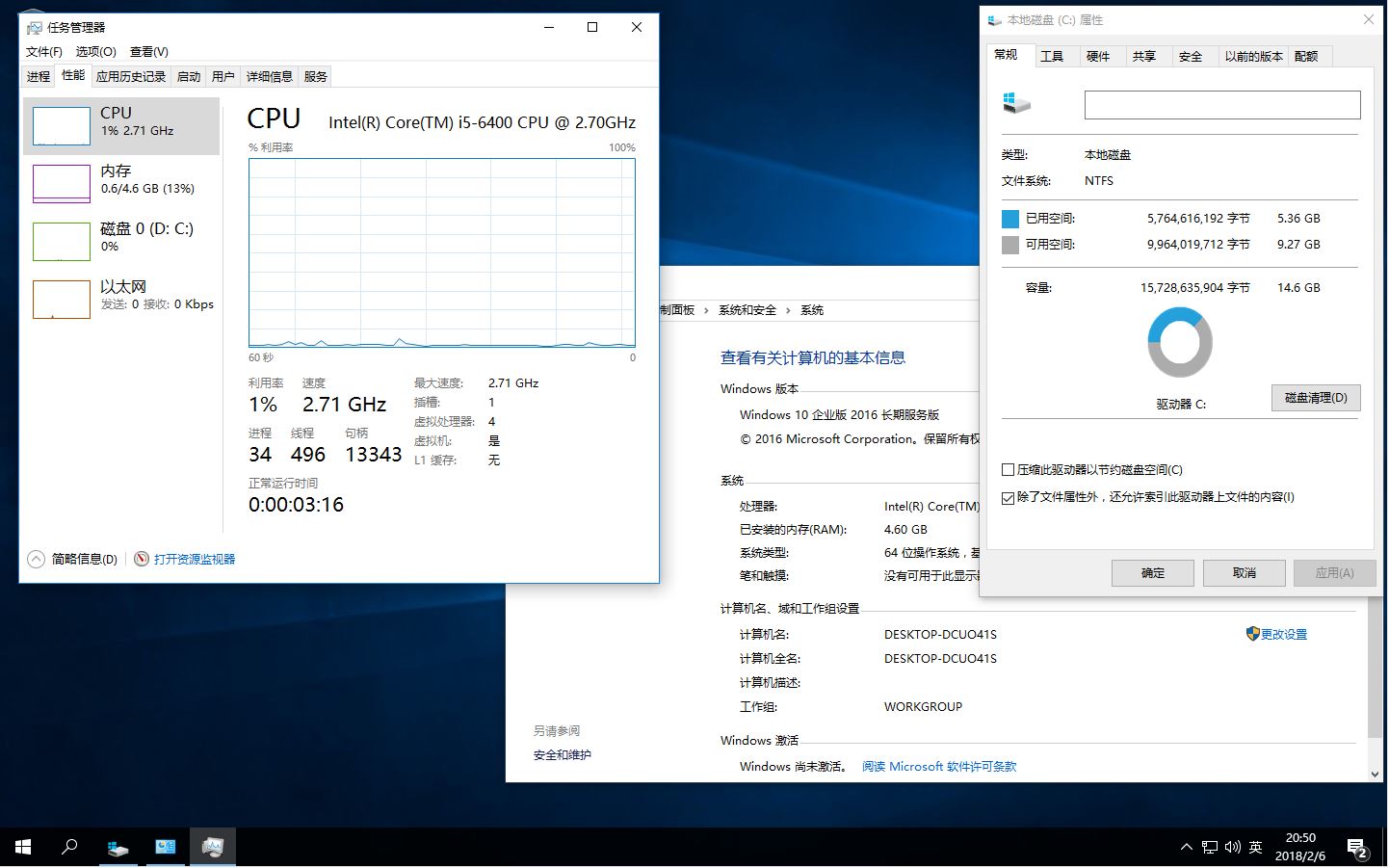Click the volume label input field
Image resolution: width=1389 pixels, height=868 pixels.
(1220, 104)
